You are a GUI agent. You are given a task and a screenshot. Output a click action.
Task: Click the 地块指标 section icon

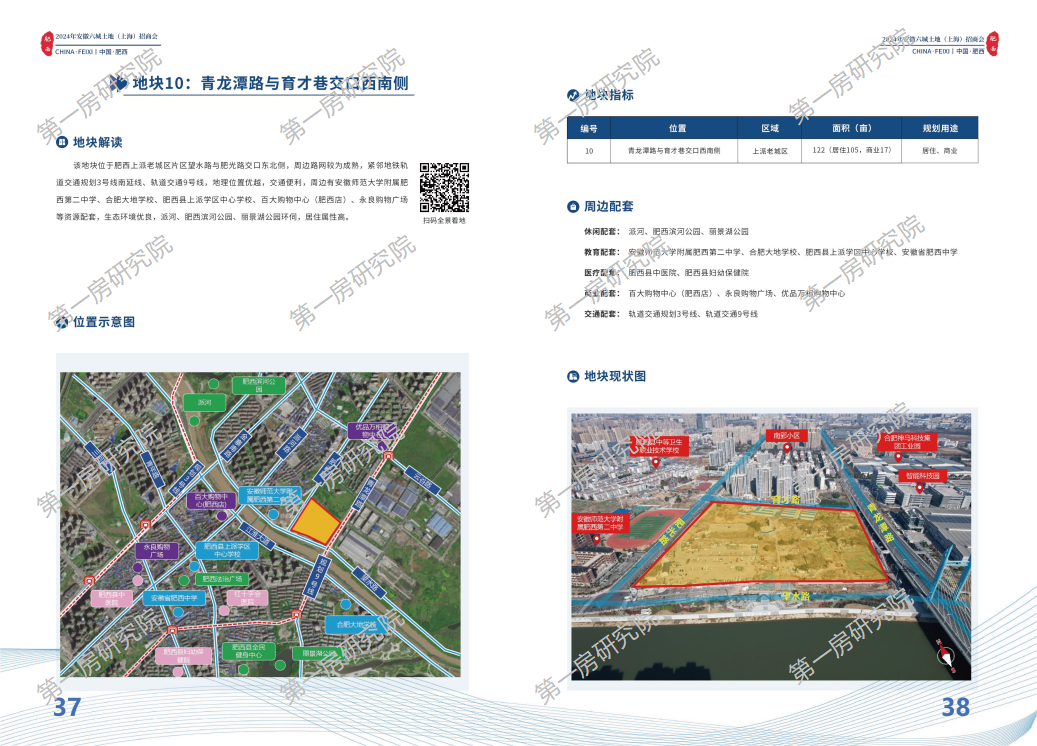(x=573, y=95)
